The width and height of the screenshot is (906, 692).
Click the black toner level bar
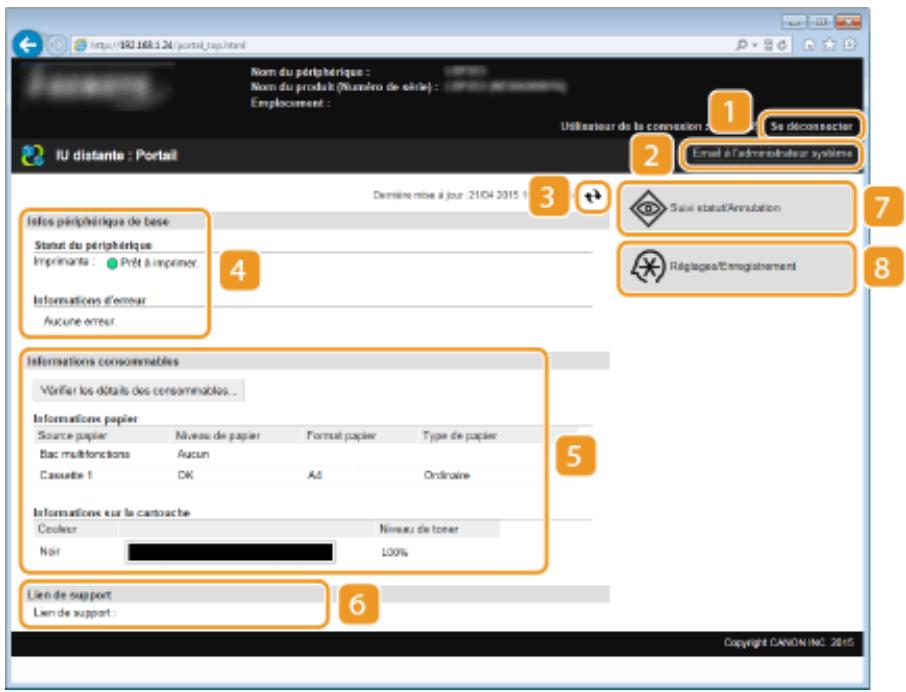230,552
